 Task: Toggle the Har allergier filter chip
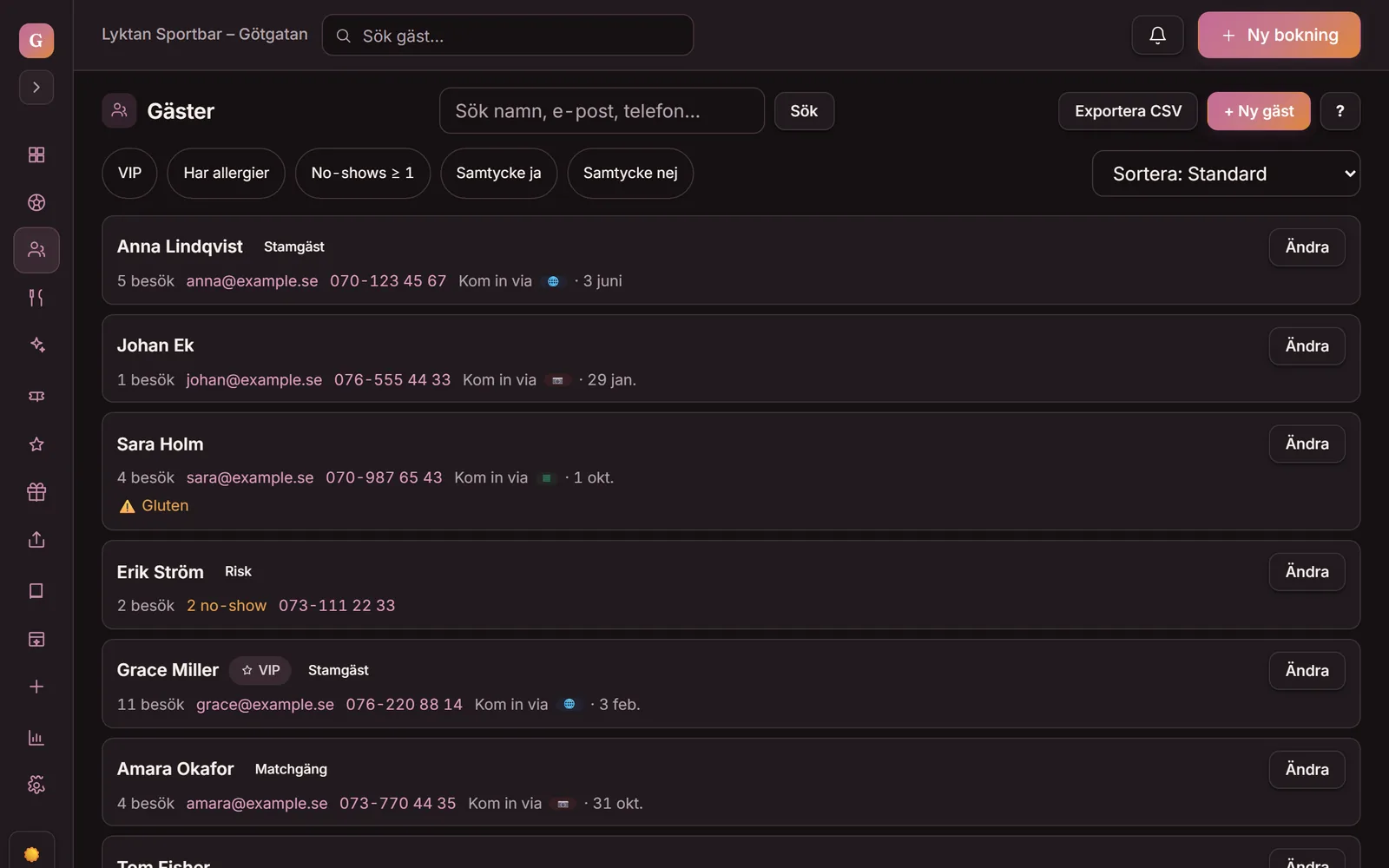pyautogui.click(x=226, y=173)
